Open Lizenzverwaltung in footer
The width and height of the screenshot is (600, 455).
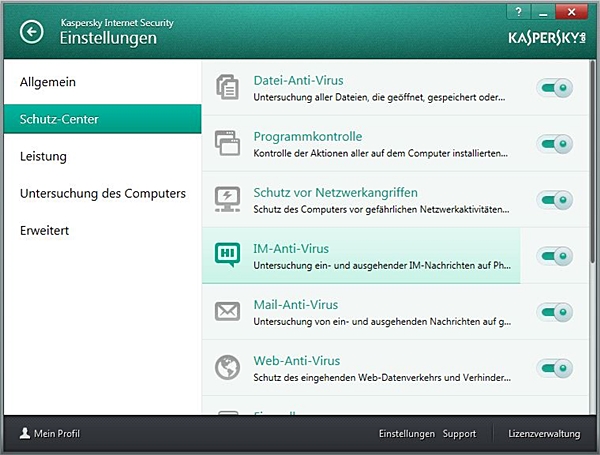[544, 434]
